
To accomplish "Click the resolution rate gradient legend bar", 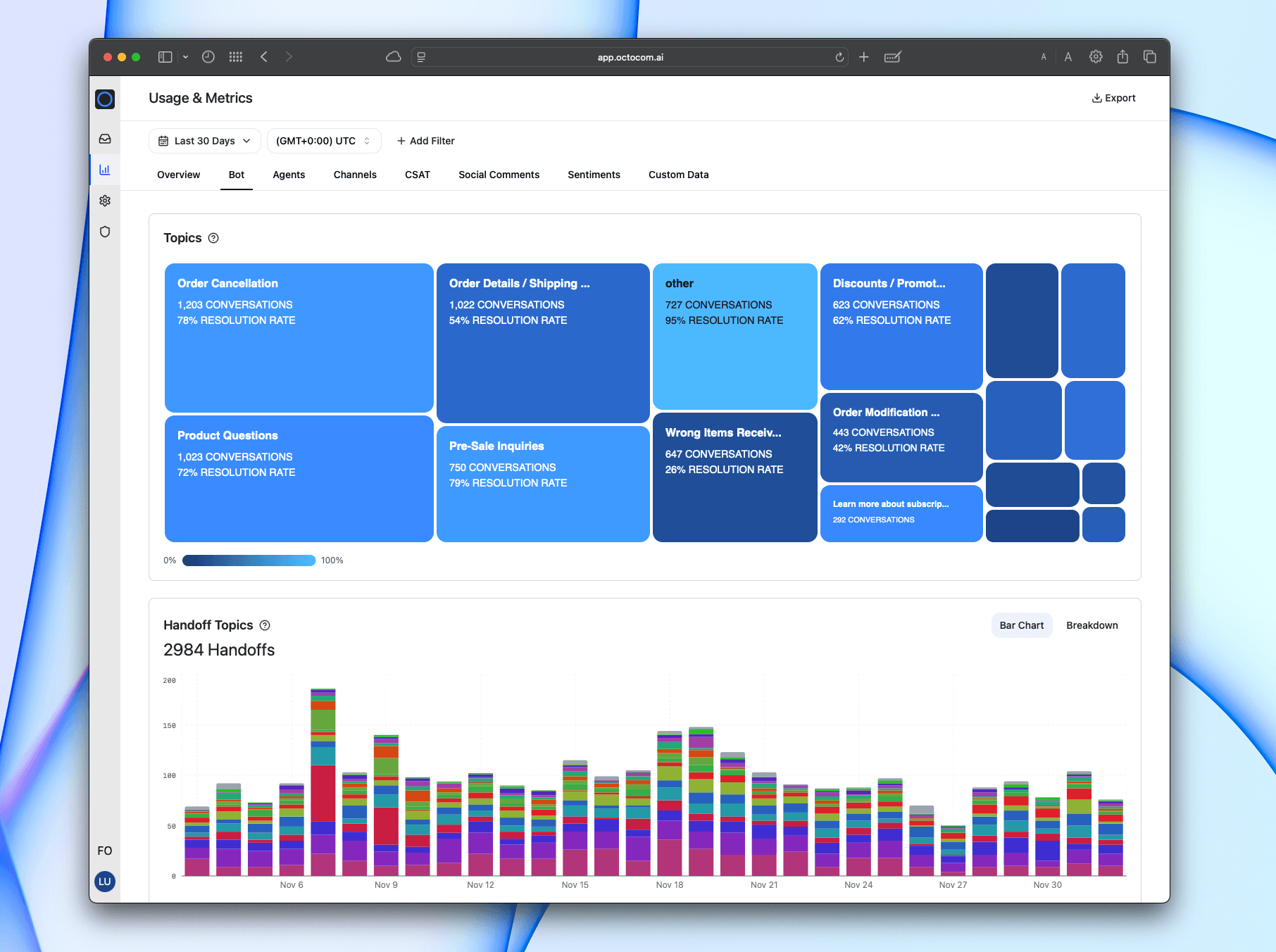I will (x=249, y=560).
